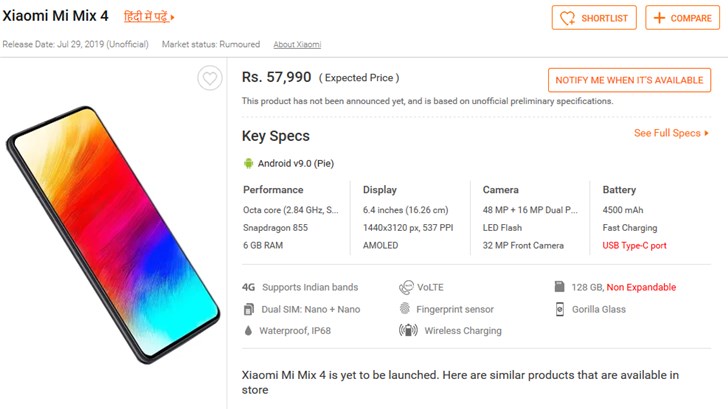The image size is (728, 409).
Task: Click the Non Expandable storage text
Action: click(641, 287)
